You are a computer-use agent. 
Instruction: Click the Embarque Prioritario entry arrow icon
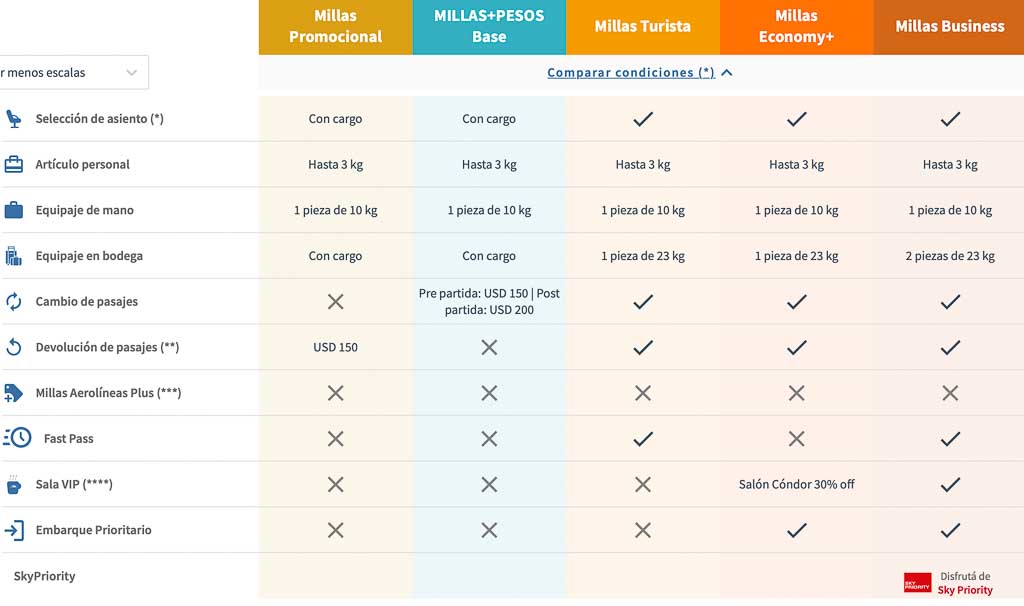coord(14,530)
